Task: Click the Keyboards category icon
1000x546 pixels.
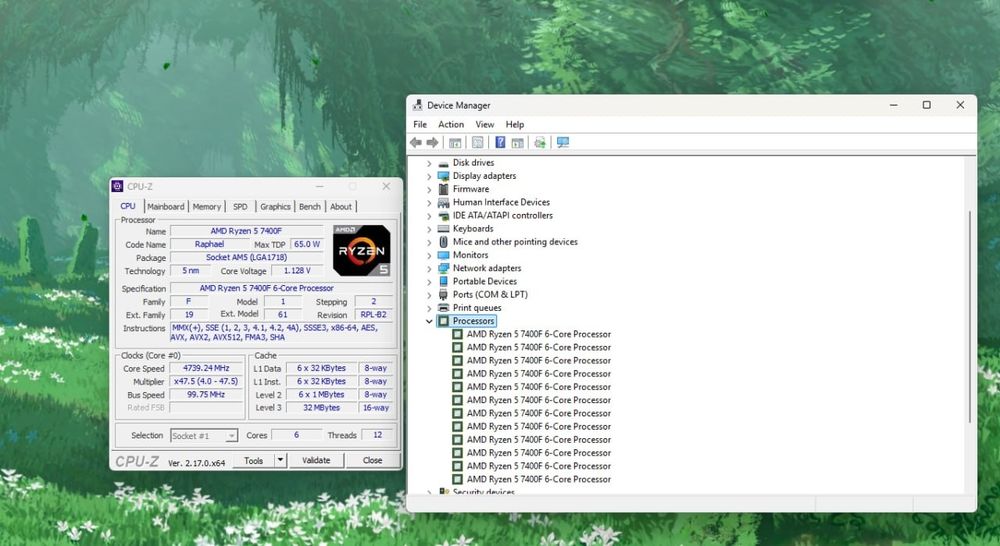Action: [443, 229]
